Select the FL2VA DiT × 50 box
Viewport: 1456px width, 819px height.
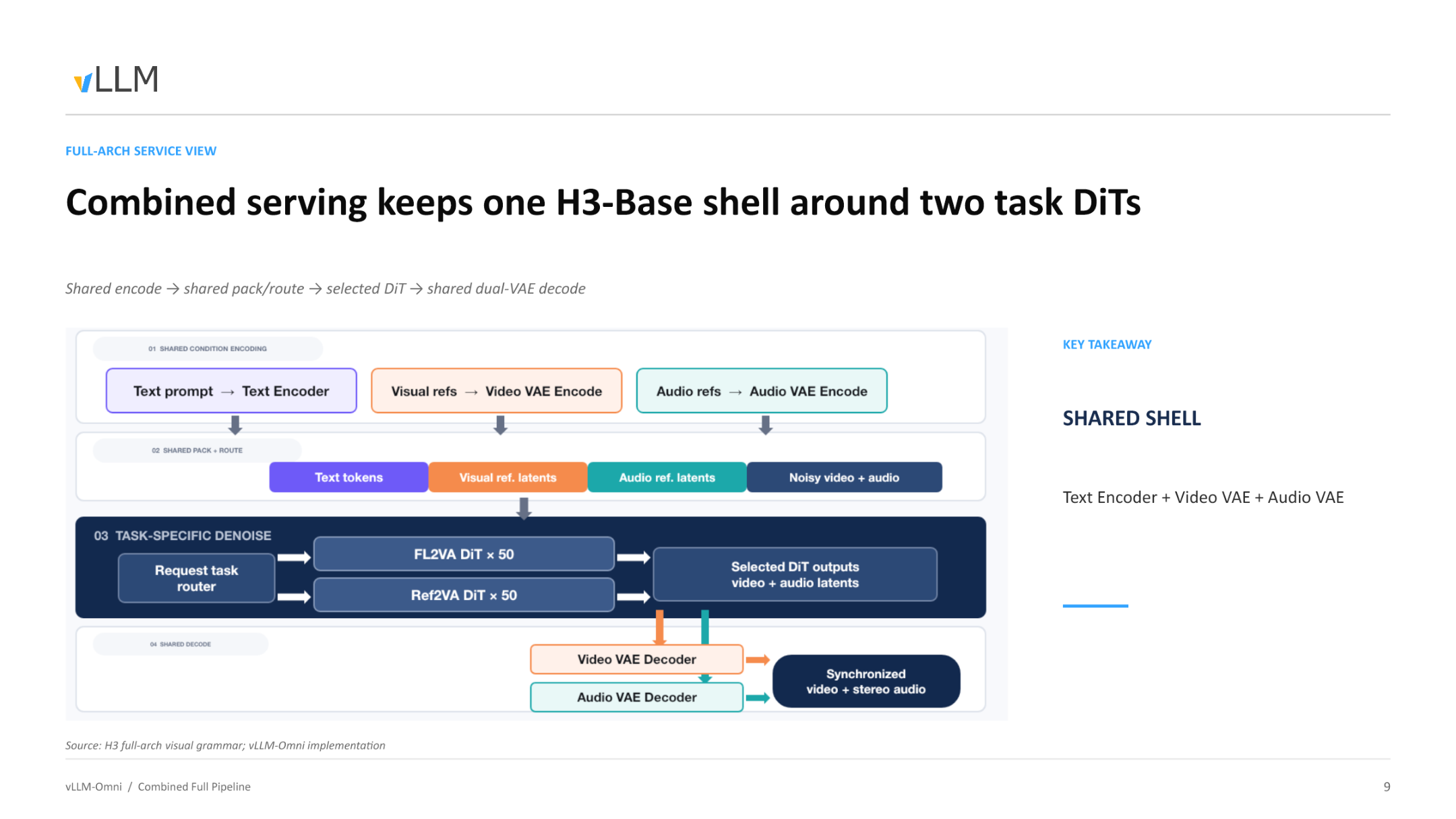[464, 554]
